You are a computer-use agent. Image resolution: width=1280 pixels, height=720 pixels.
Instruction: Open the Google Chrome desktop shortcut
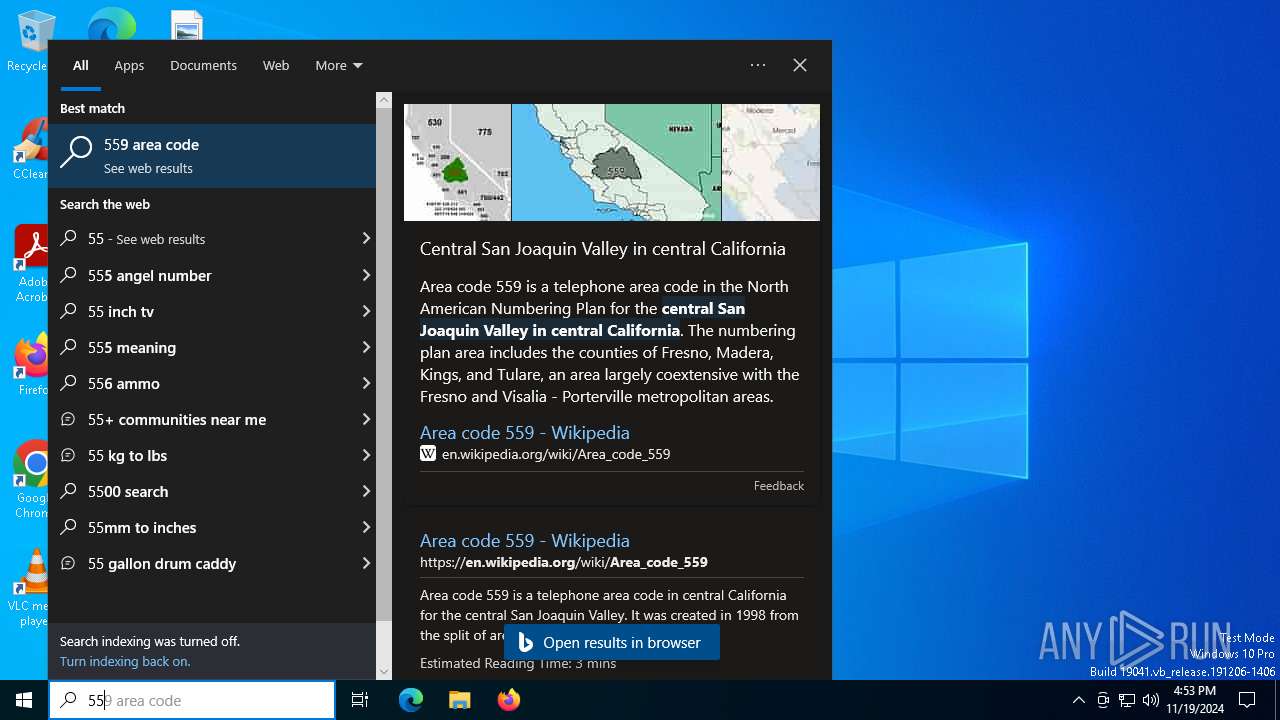pos(32,478)
